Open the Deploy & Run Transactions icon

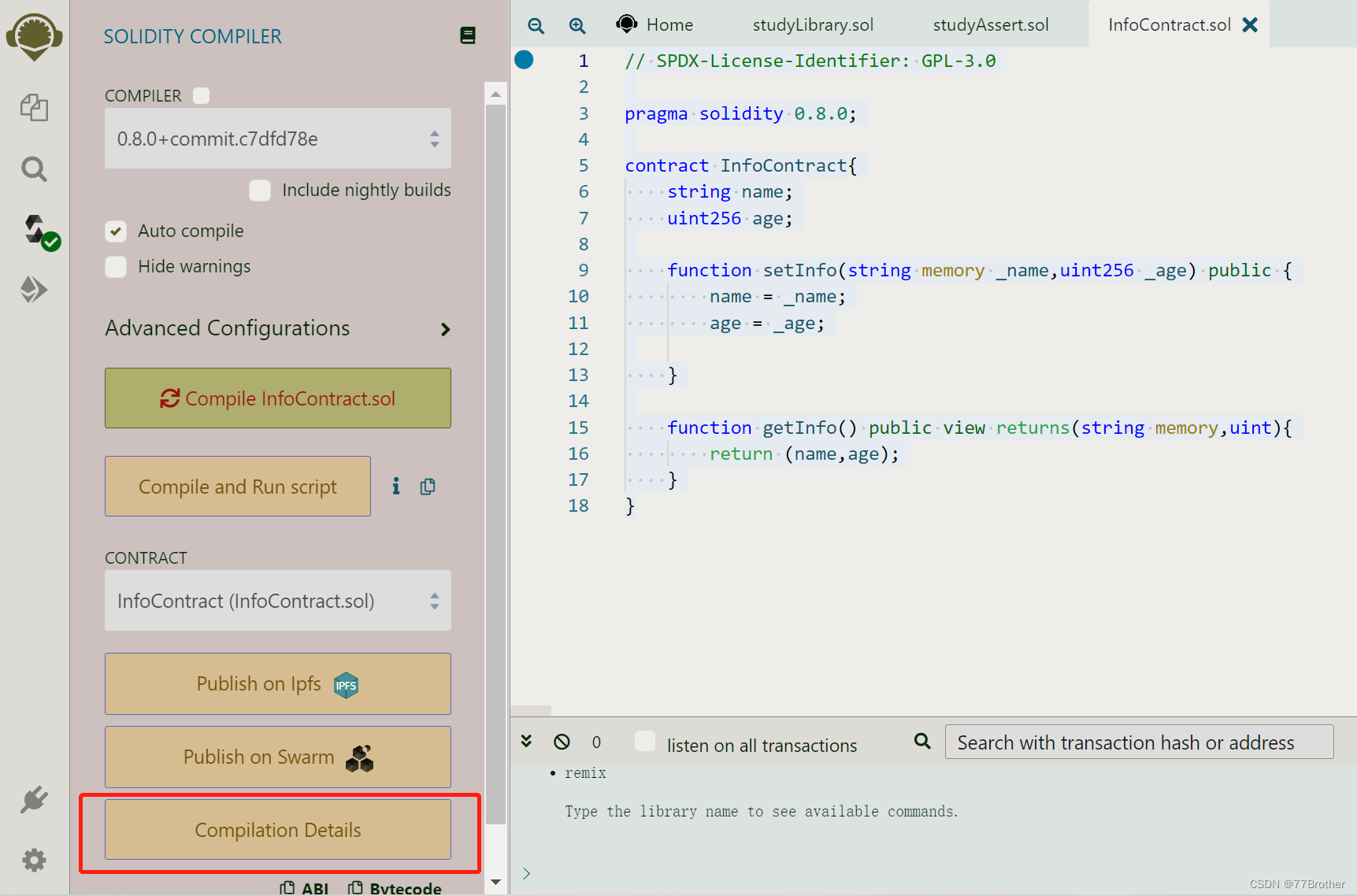click(34, 290)
